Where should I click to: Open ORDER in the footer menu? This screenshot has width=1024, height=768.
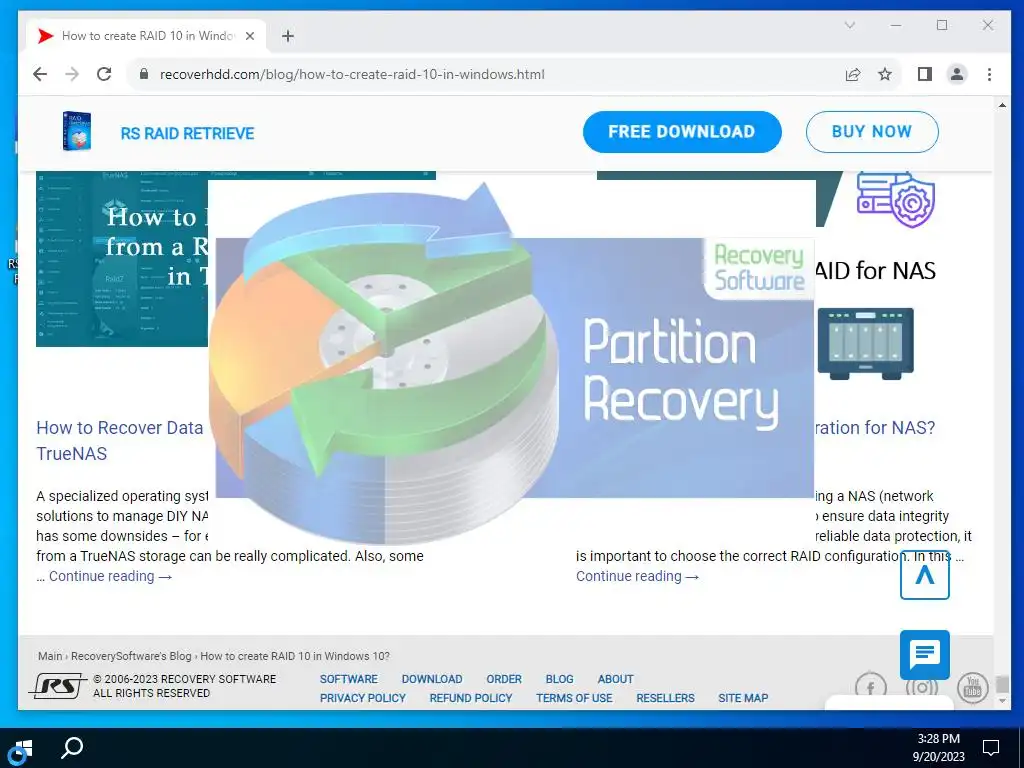[504, 679]
